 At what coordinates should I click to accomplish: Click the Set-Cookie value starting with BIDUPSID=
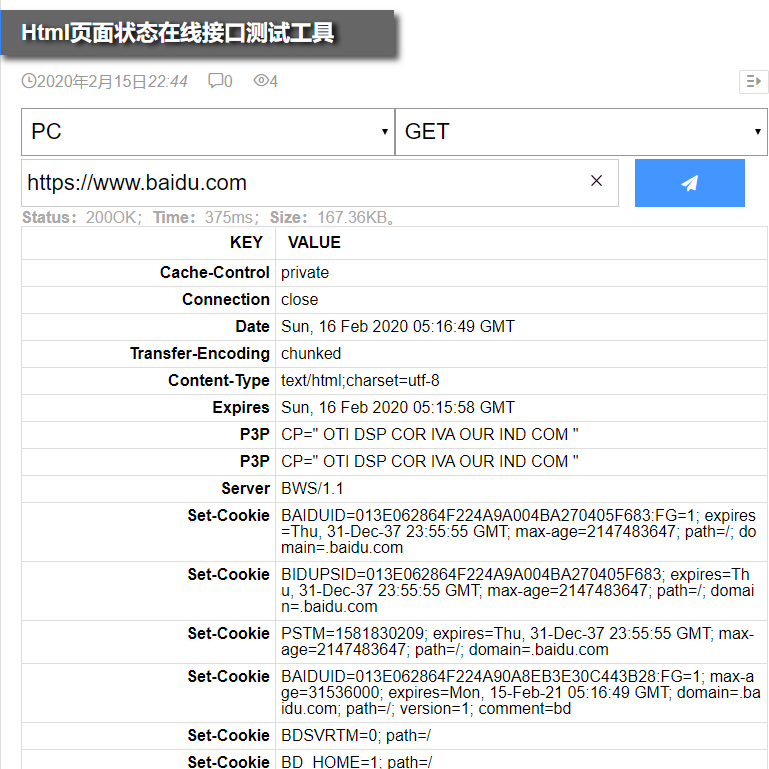[517, 590]
